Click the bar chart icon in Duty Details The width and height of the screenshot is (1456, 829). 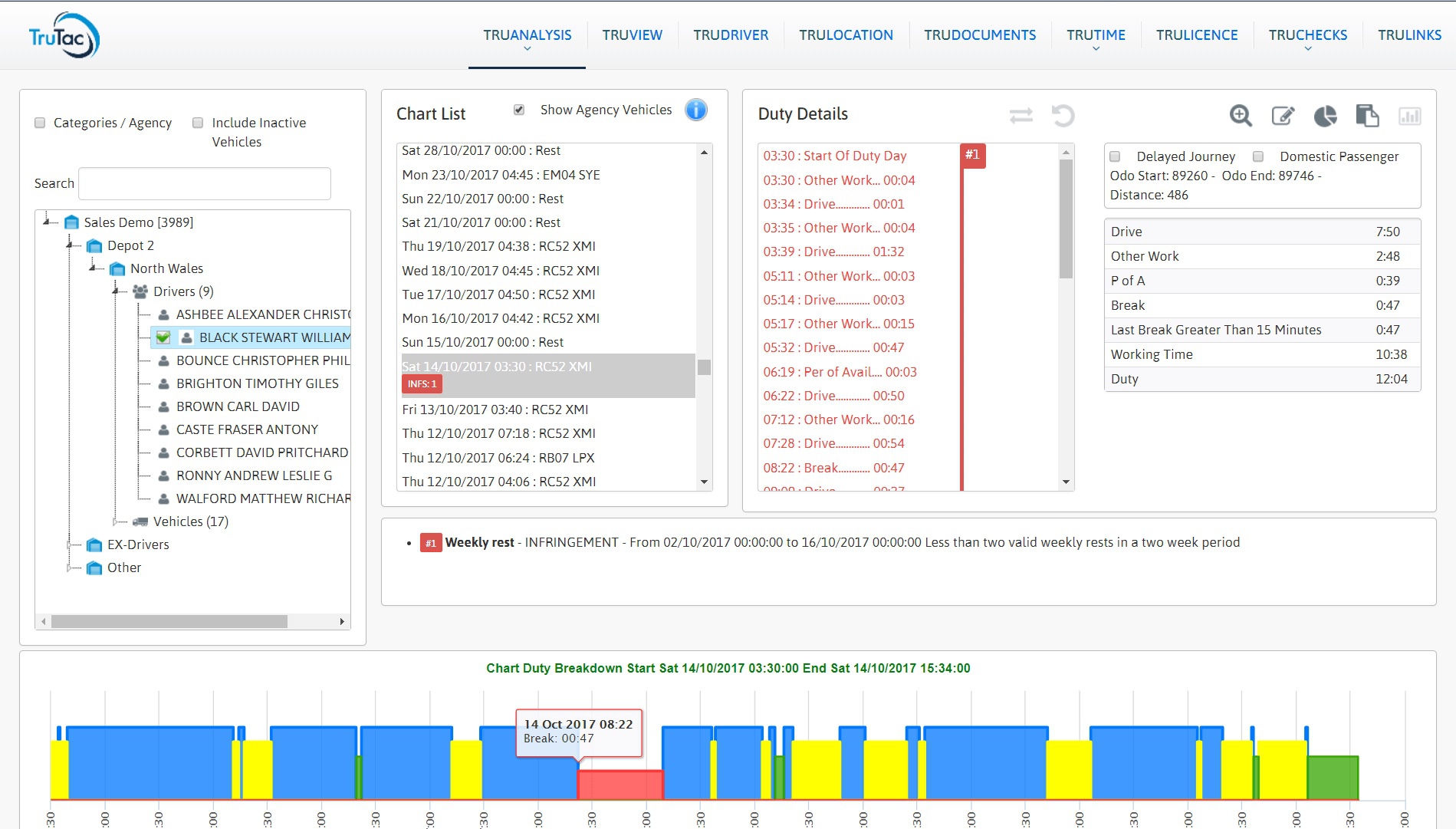1409,116
